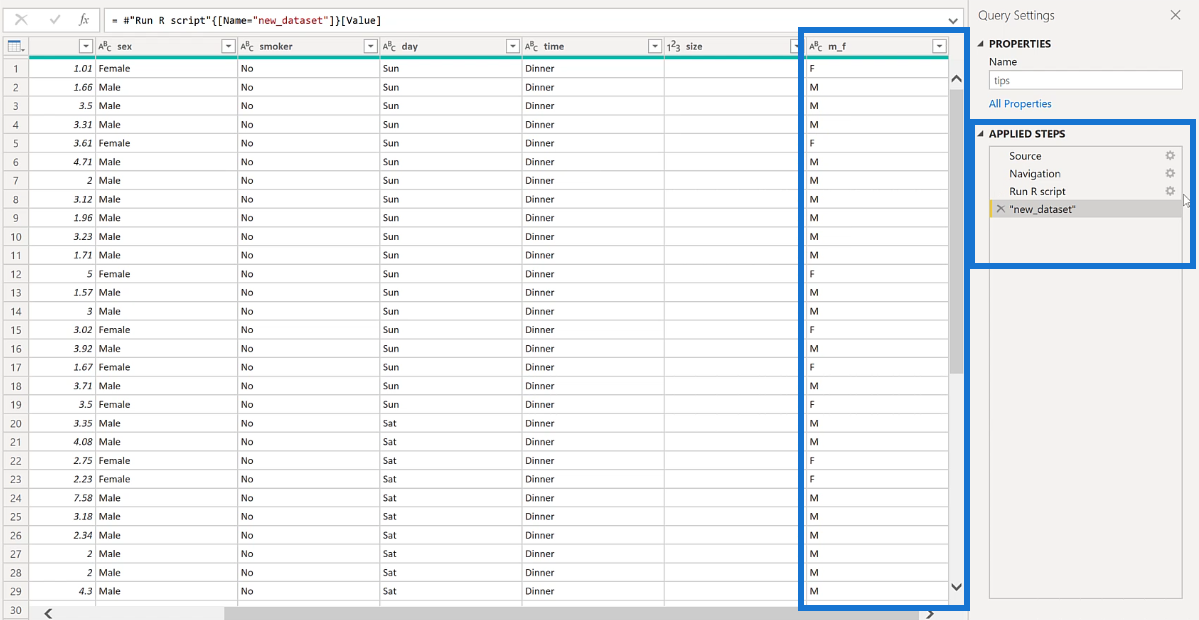The width and height of the screenshot is (1199, 620).
Task: Click Sat in row 20 day column
Action: coord(451,423)
